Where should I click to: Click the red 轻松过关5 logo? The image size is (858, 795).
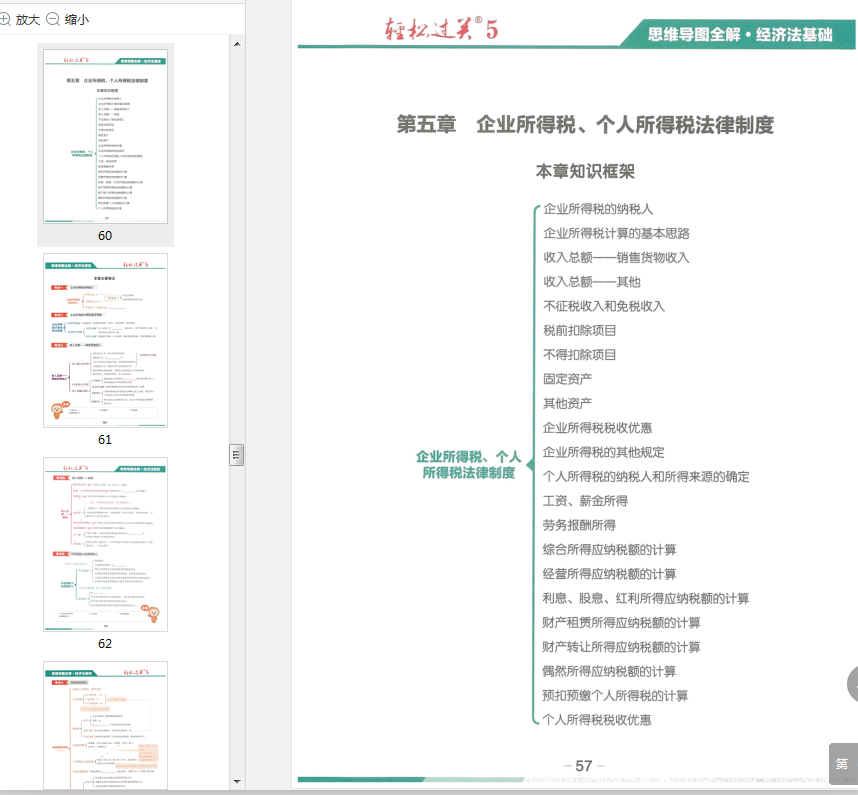point(441,28)
